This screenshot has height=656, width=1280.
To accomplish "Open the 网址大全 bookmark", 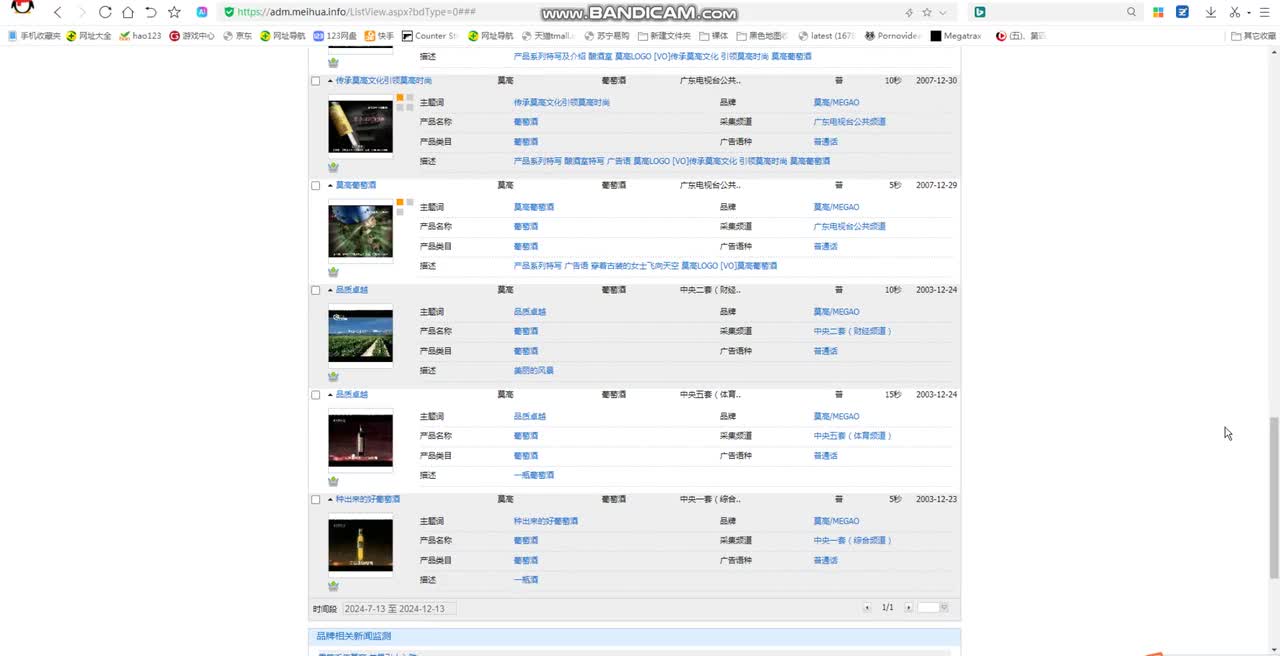I will point(88,36).
